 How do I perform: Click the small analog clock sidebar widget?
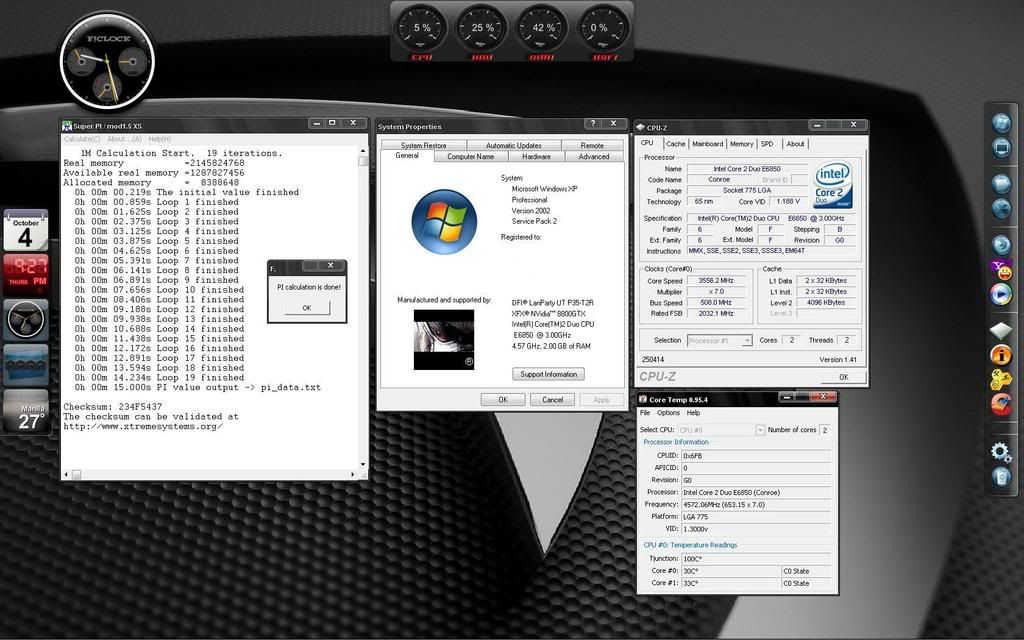25,319
